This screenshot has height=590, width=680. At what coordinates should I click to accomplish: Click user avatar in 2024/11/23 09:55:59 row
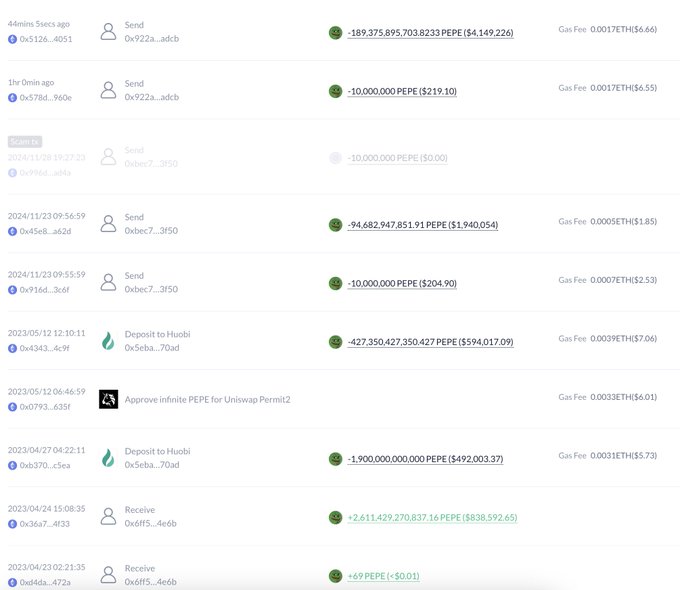(108, 282)
